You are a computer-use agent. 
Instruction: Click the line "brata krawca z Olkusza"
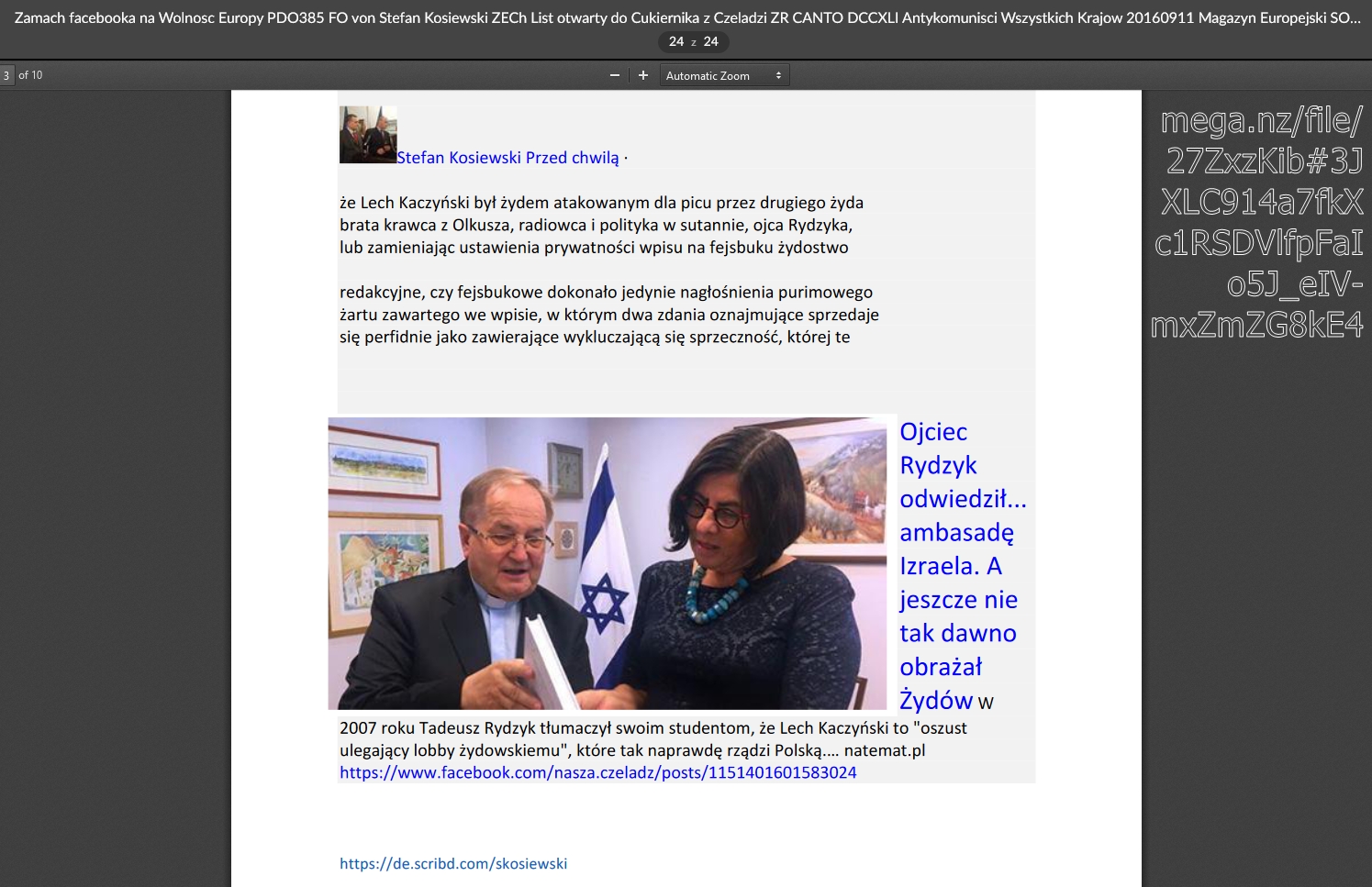point(596,226)
